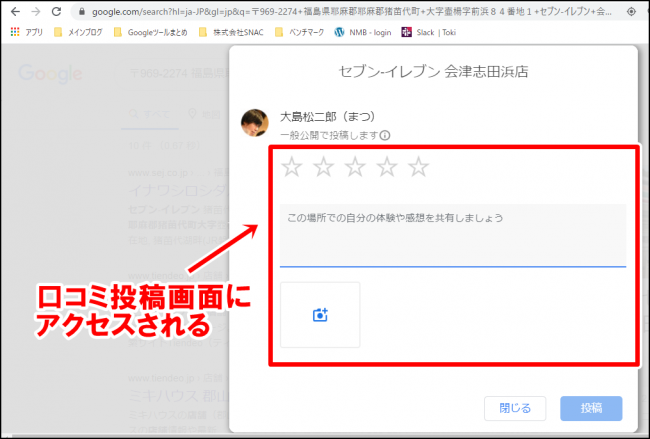Click the dialog title セブン-イレブン 会津志田浜店

tap(433, 71)
